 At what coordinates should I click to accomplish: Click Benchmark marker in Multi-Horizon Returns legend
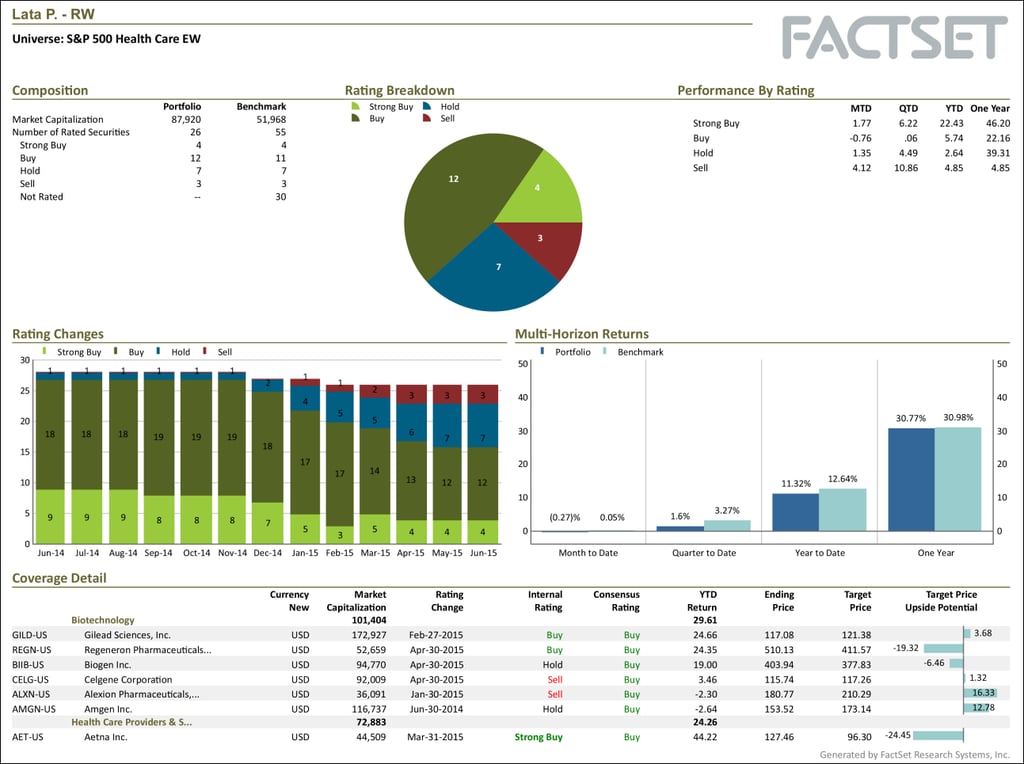coord(605,351)
